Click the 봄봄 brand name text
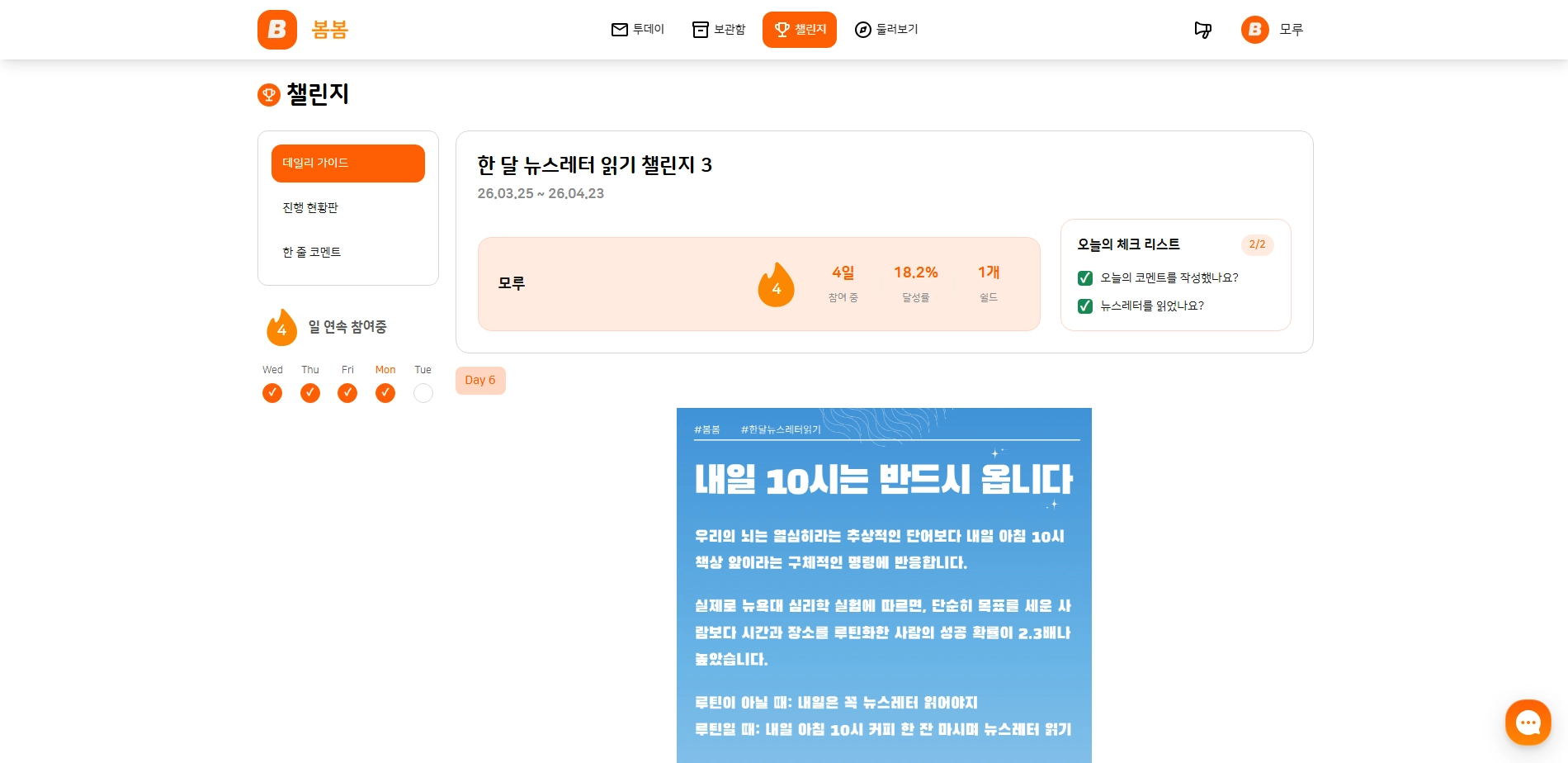 330,30
